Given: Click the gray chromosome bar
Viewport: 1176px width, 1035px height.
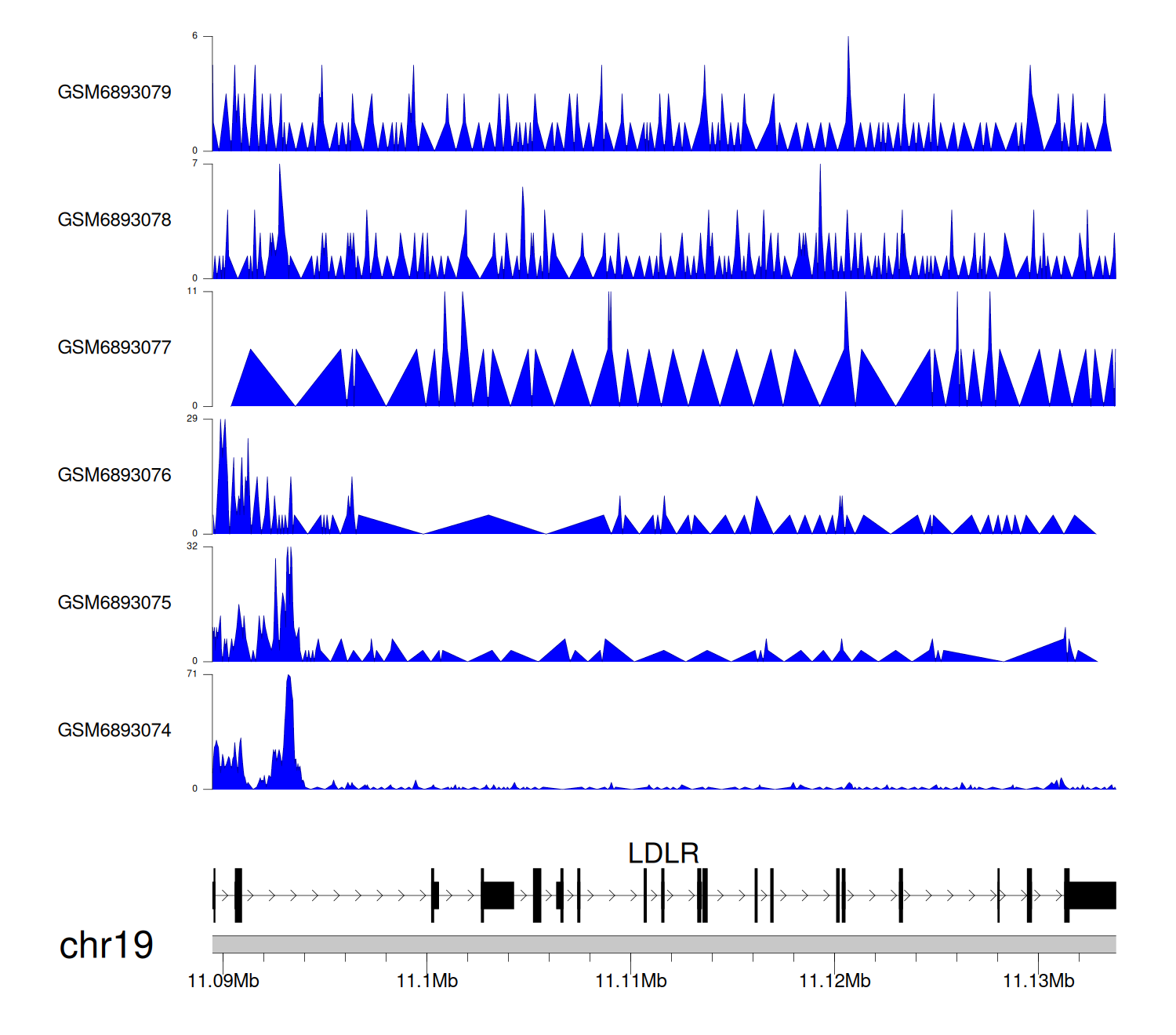Looking at the screenshot, I should click(x=663, y=944).
